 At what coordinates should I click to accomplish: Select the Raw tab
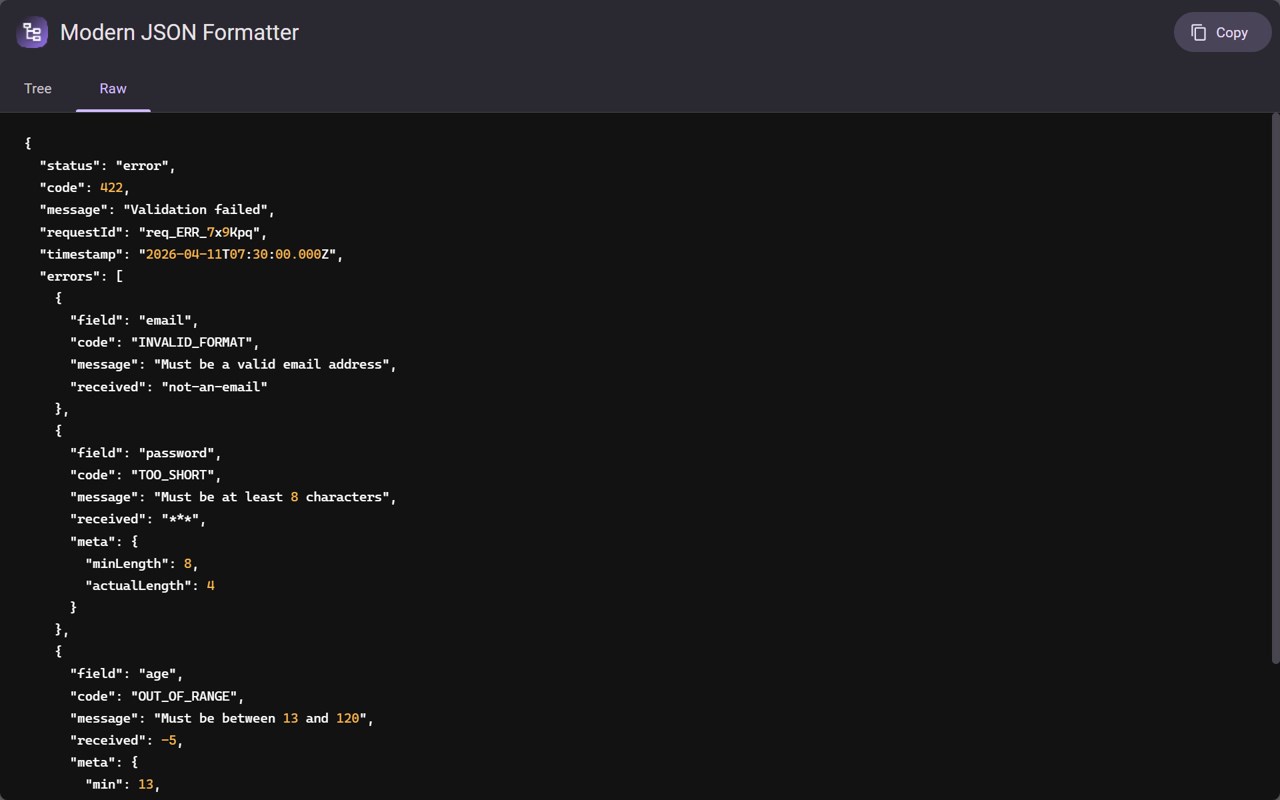(x=113, y=88)
